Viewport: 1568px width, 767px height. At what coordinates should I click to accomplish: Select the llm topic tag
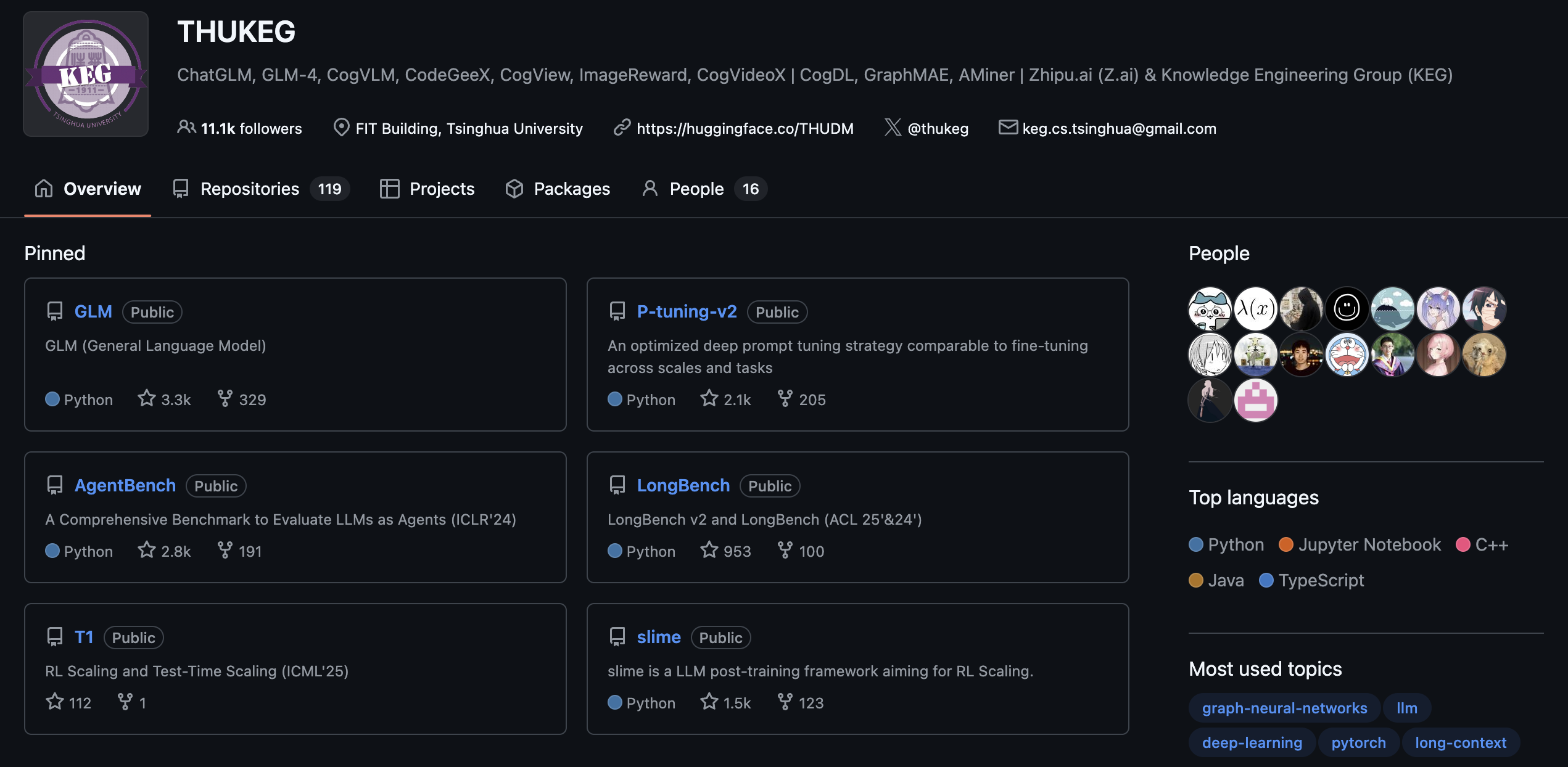1407,708
